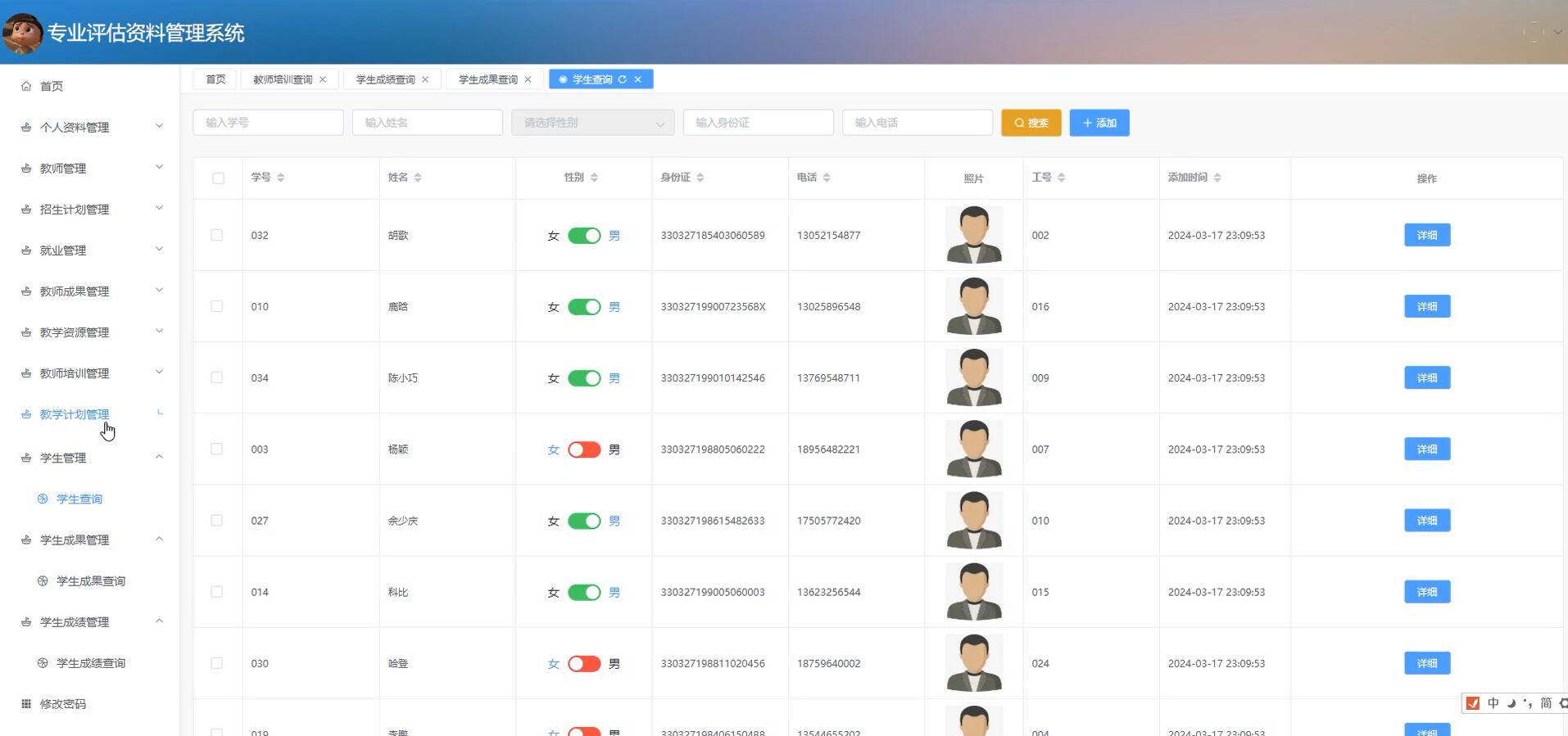Click the system logo avatar in header
The height and width of the screenshot is (736, 1568).
22,33
